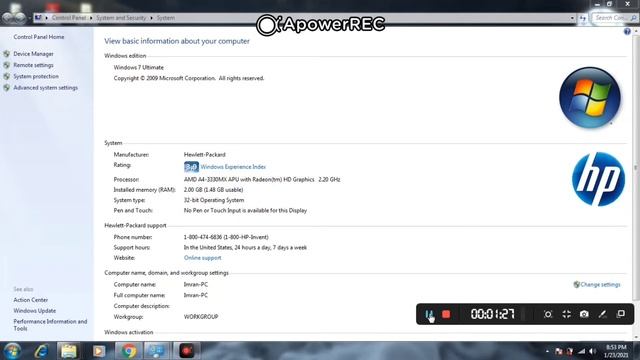Click the four-corner region icon on recorder toolbar
The width and height of the screenshot is (640, 360).
567,314
